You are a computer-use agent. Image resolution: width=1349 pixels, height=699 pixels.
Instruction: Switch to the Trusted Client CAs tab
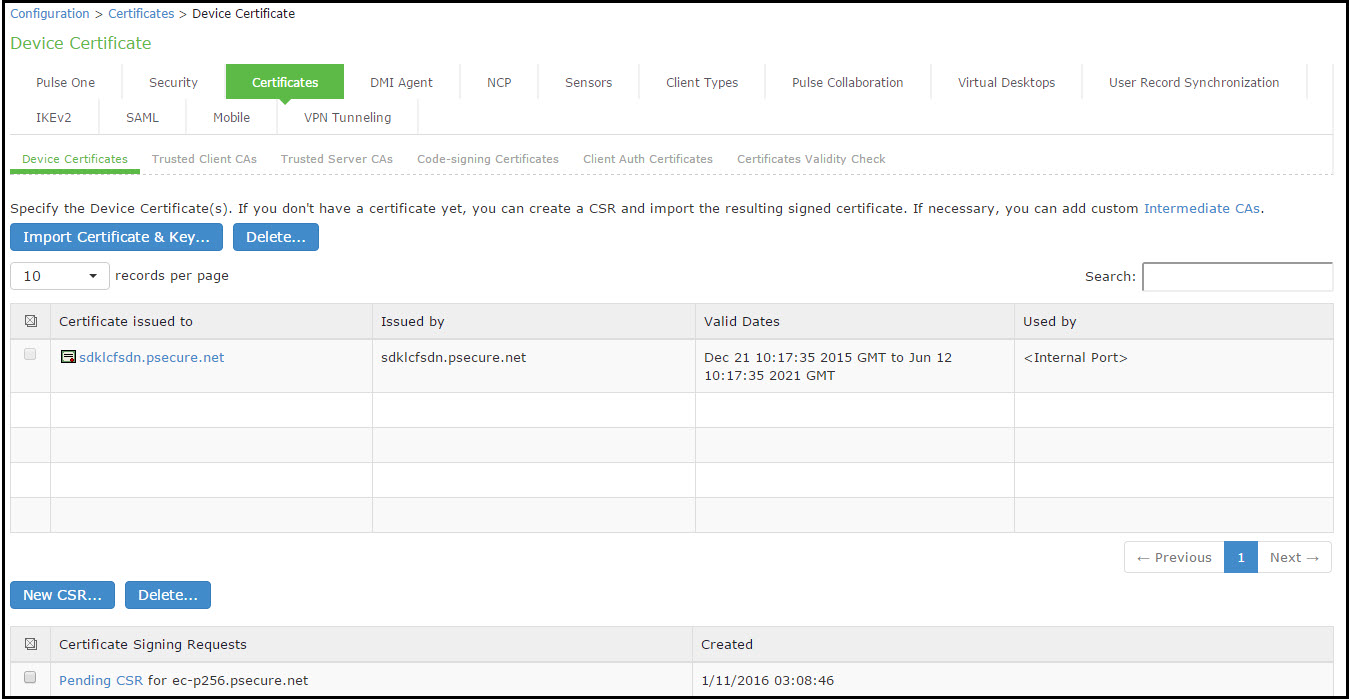click(204, 158)
